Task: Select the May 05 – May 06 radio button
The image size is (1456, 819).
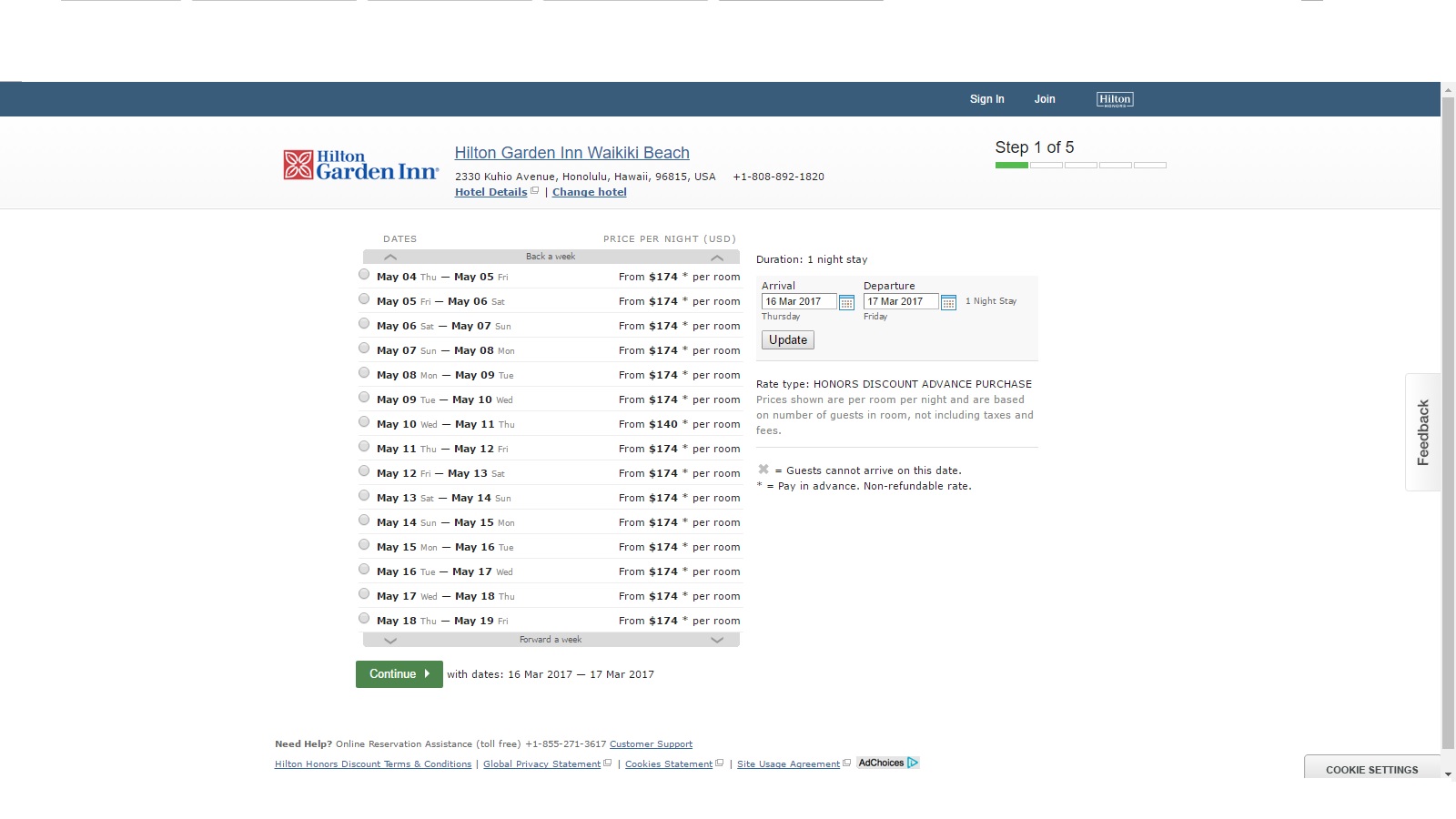Action: point(364,298)
